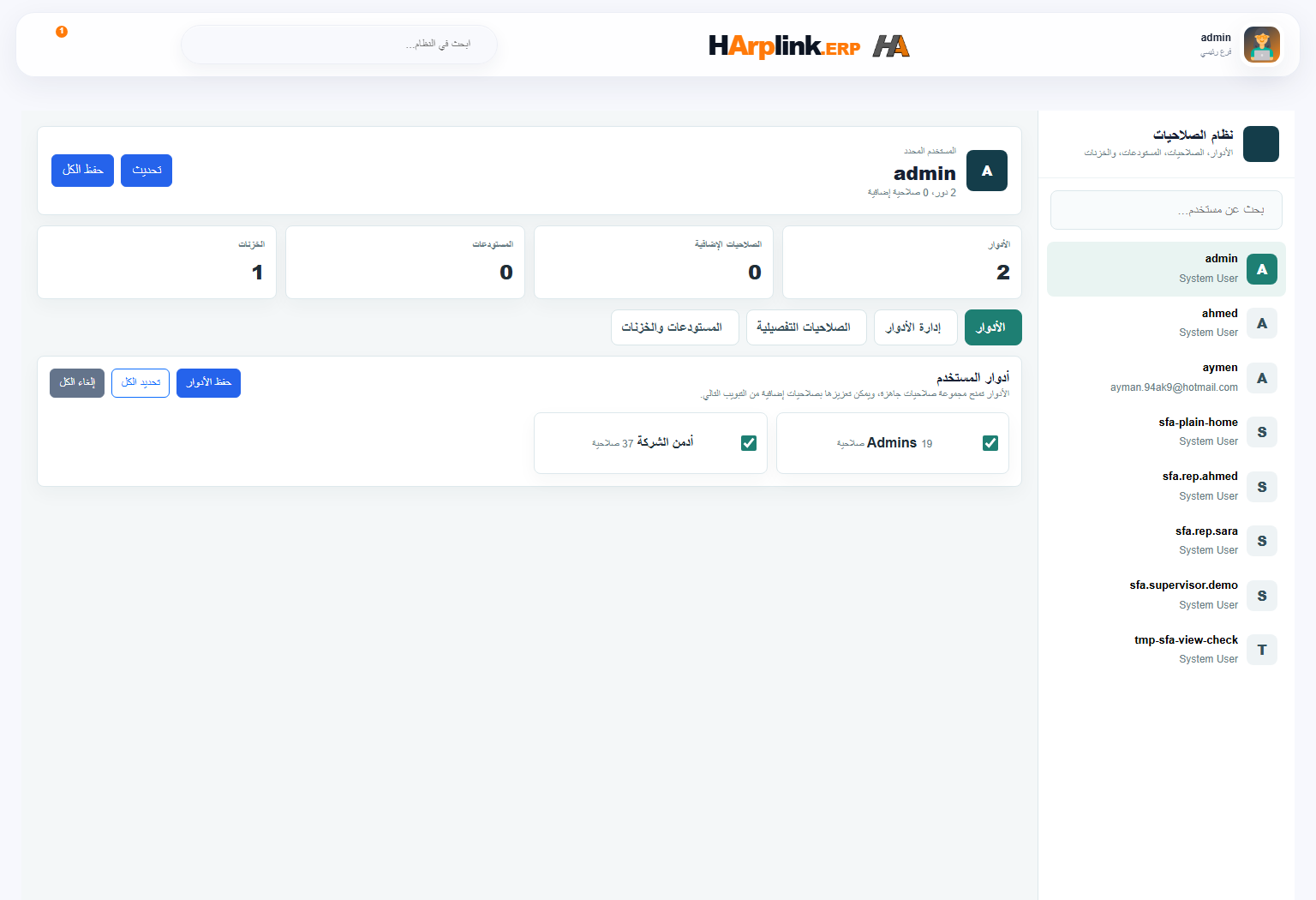
Task: Open the الأدوار tab
Action: tap(993, 327)
